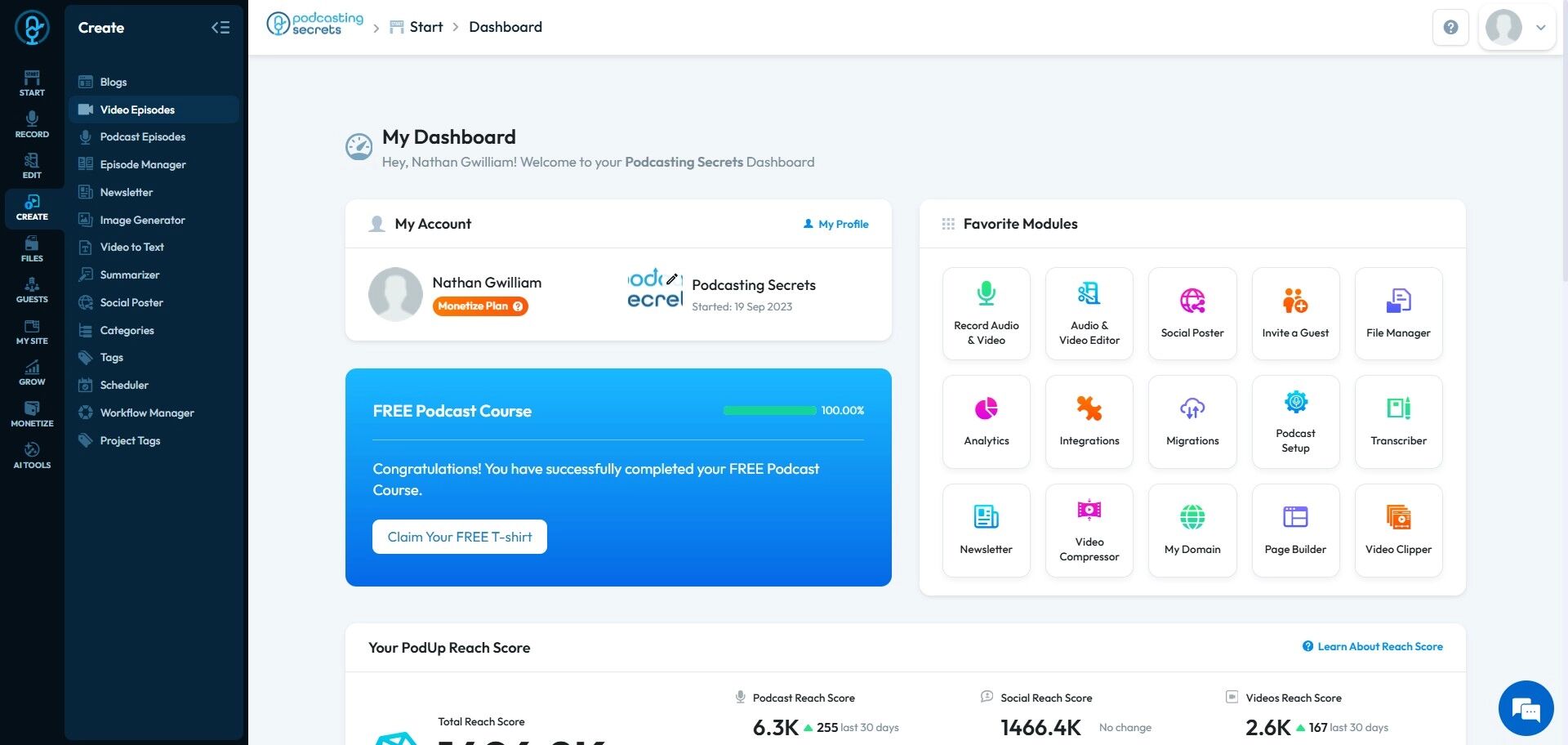Launch the Social Poster module
The width and height of the screenshot is (1568, 745).
tap(1192, 314)
